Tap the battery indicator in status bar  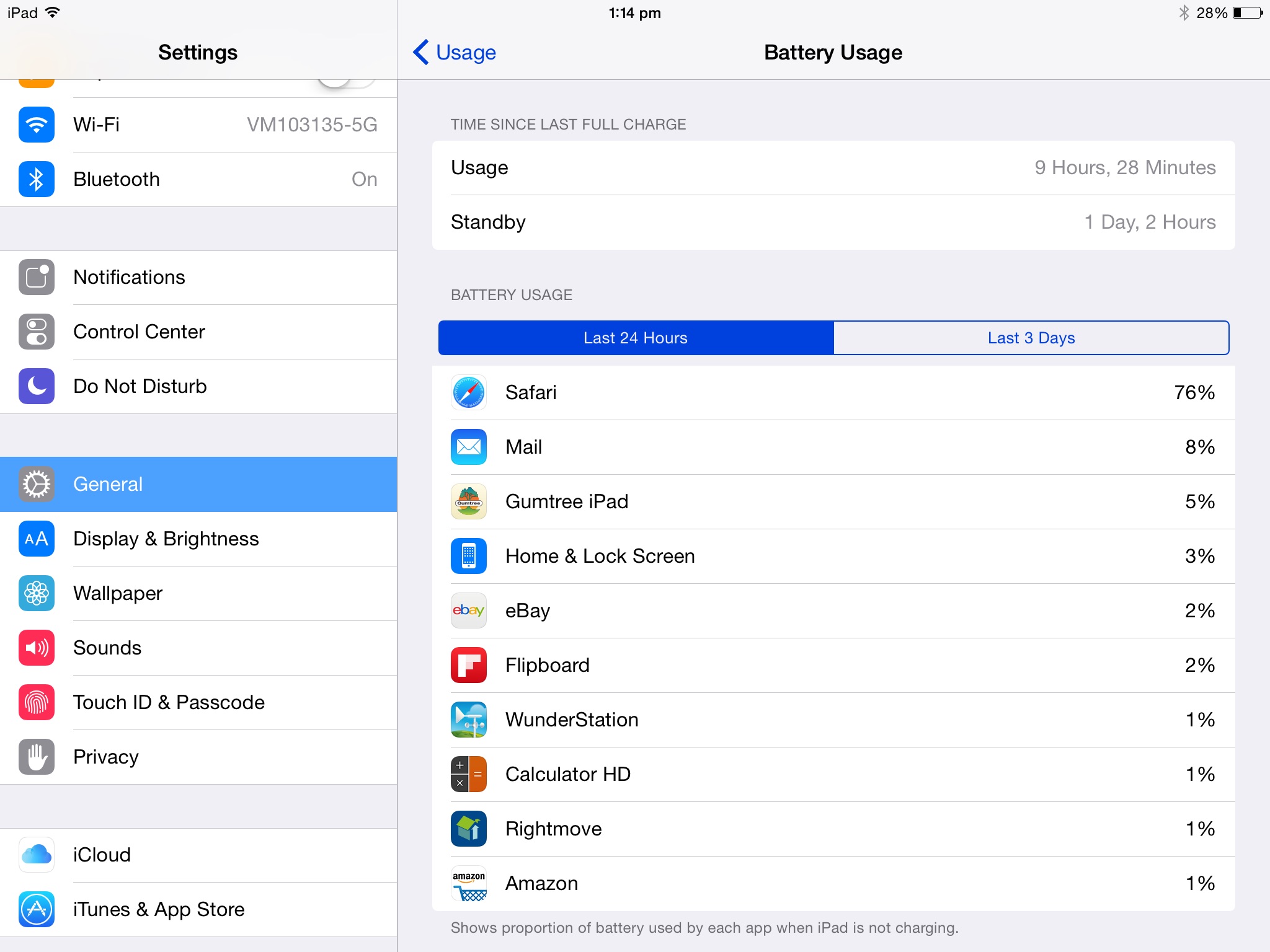[x=1247, y=13]
